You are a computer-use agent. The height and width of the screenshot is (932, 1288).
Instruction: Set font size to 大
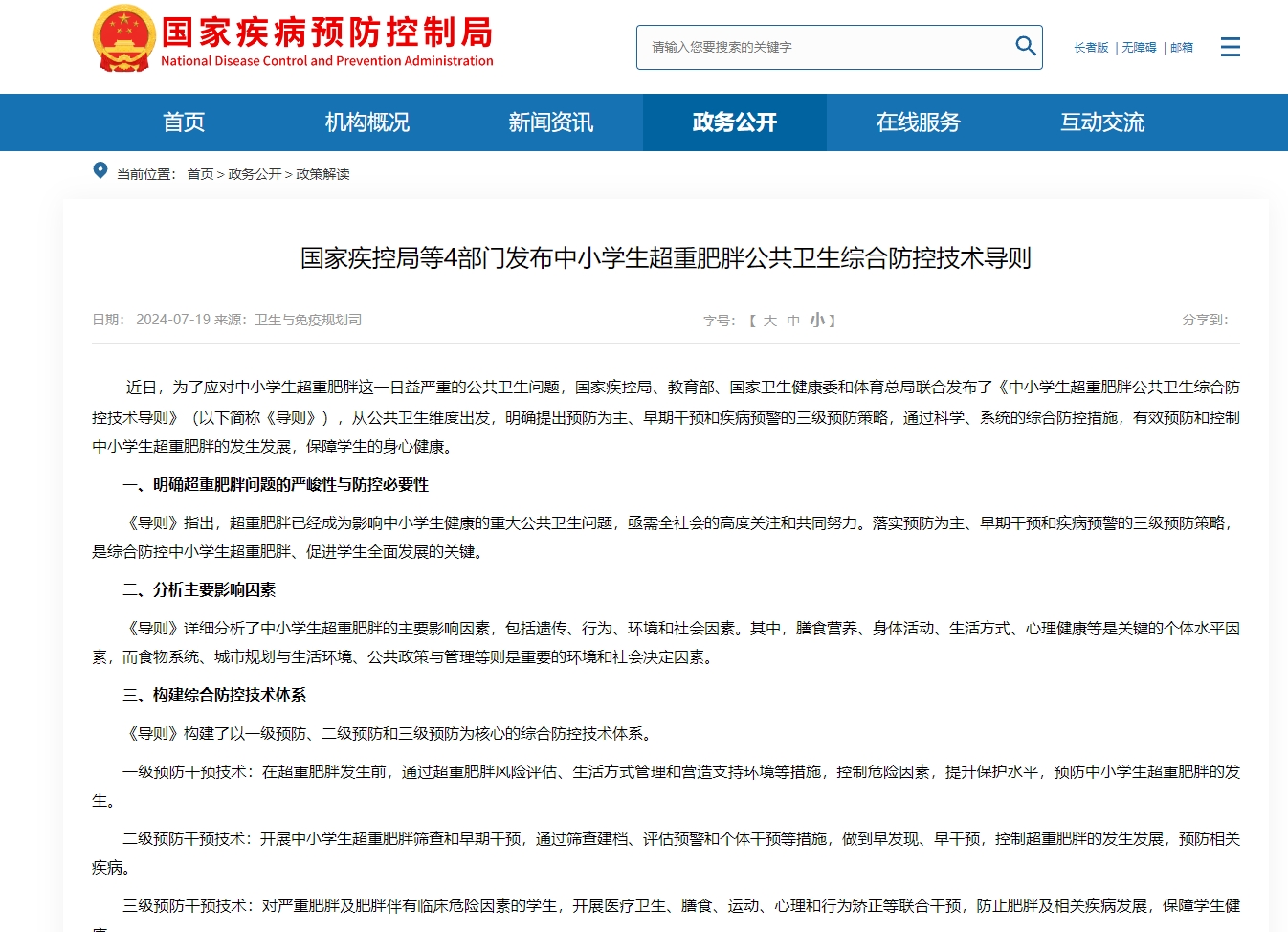tap(770, 321)
